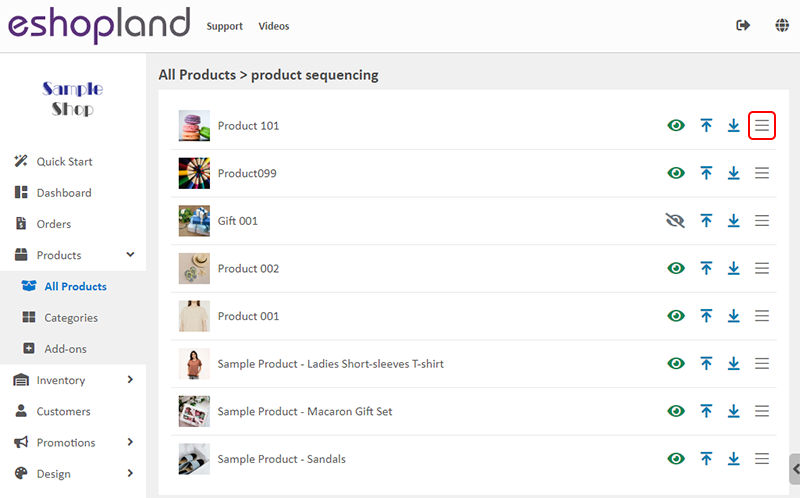
Task: Collapse the Products menu chevron
Action: [131, 255]
